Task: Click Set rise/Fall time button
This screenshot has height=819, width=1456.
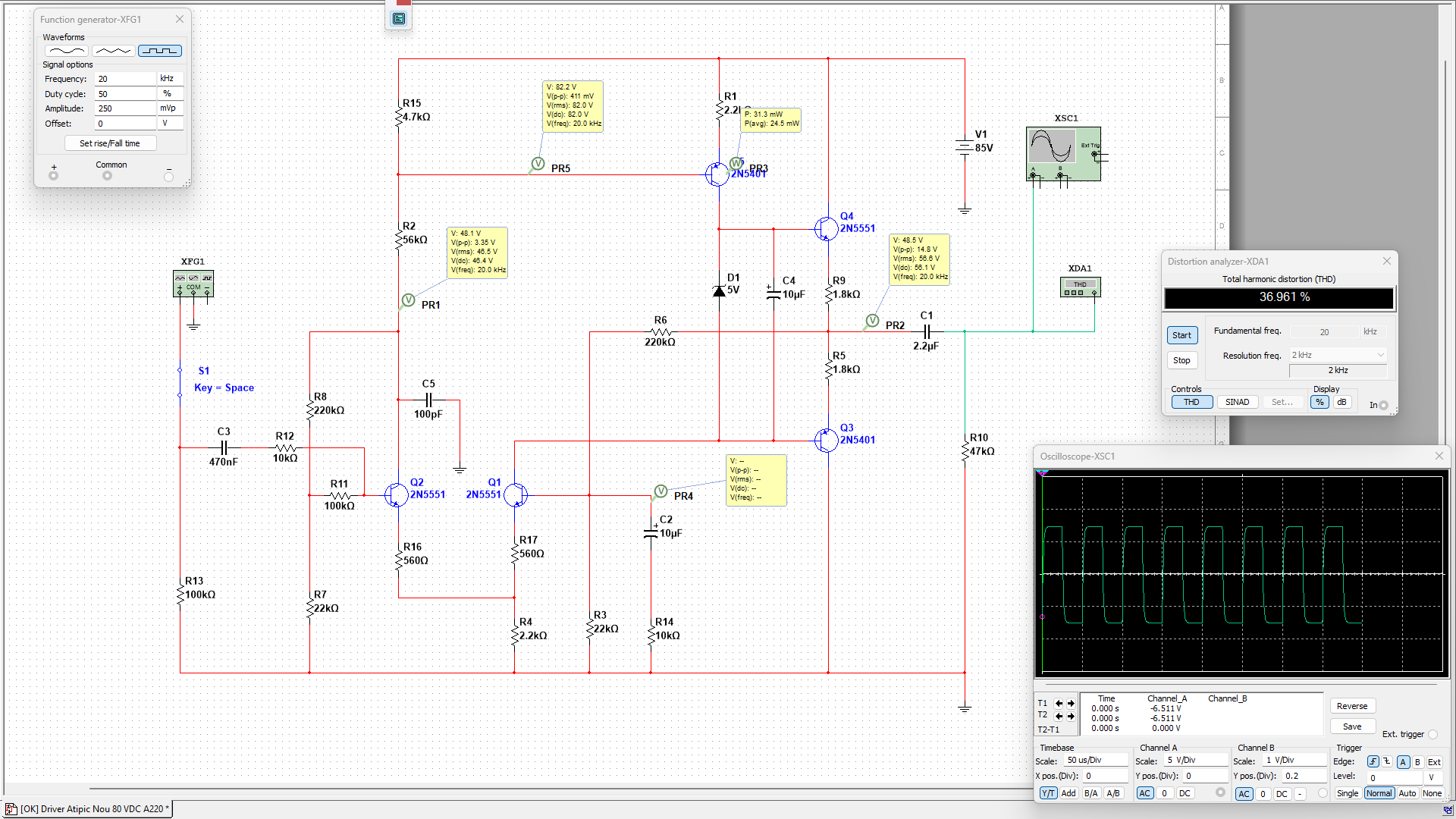Action: [x=110, y=143]
